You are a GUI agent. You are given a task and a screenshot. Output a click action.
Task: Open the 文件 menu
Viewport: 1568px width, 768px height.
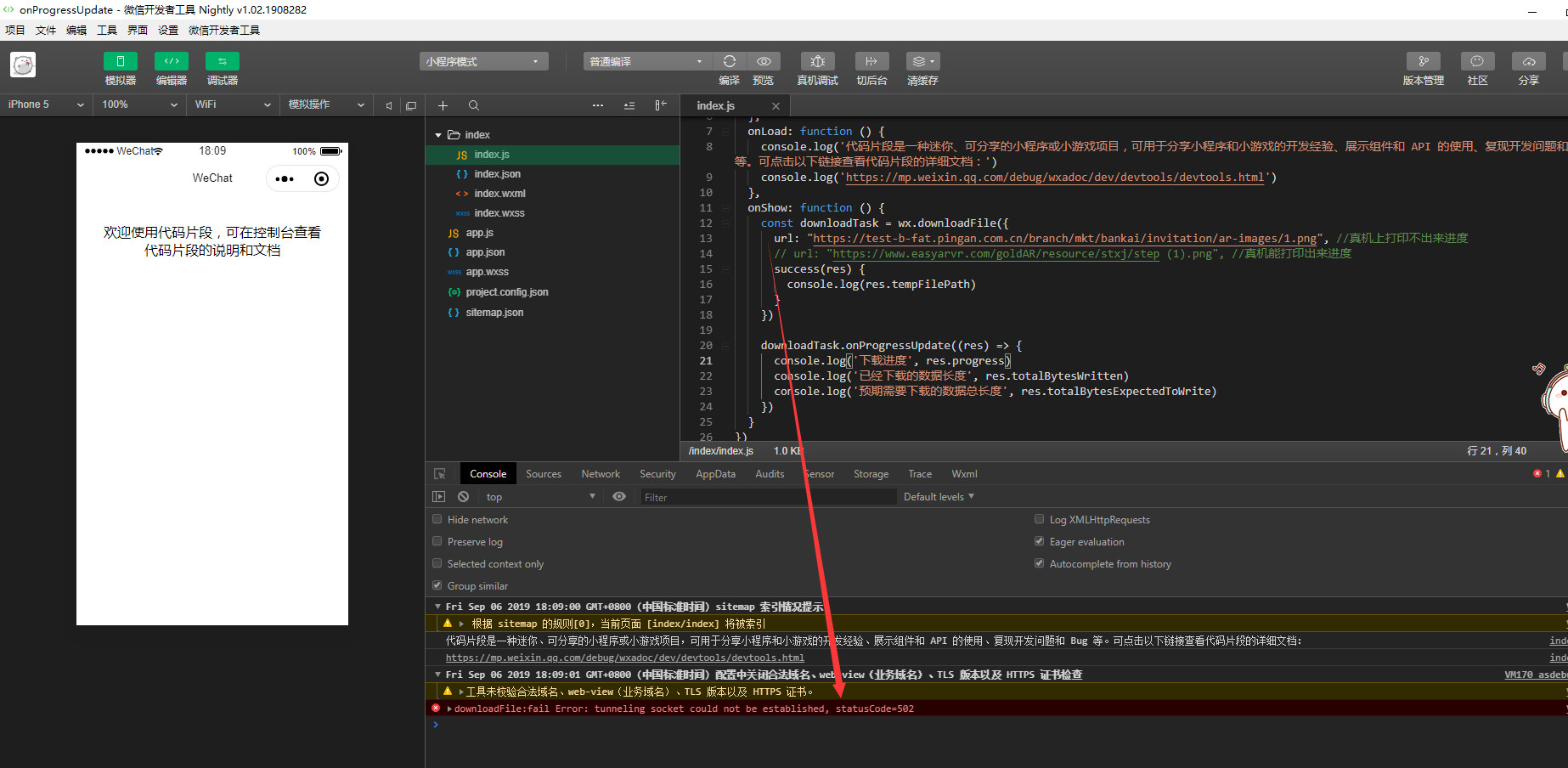(x=46, y=31)
